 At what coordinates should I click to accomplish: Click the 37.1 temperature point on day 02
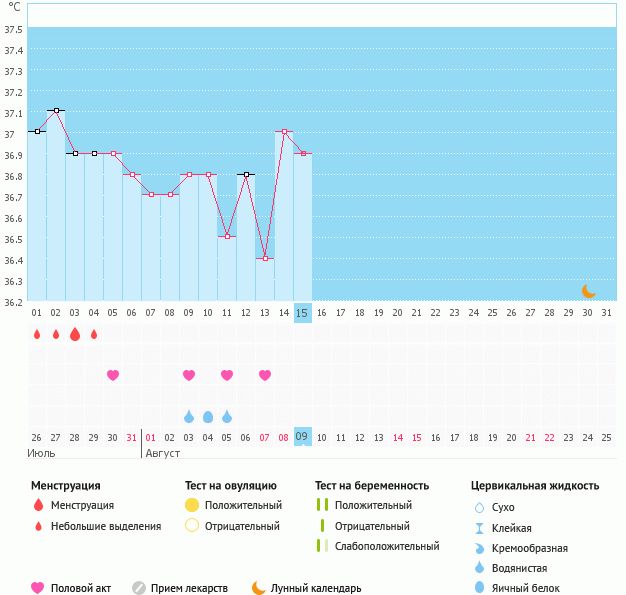[56, 110]
